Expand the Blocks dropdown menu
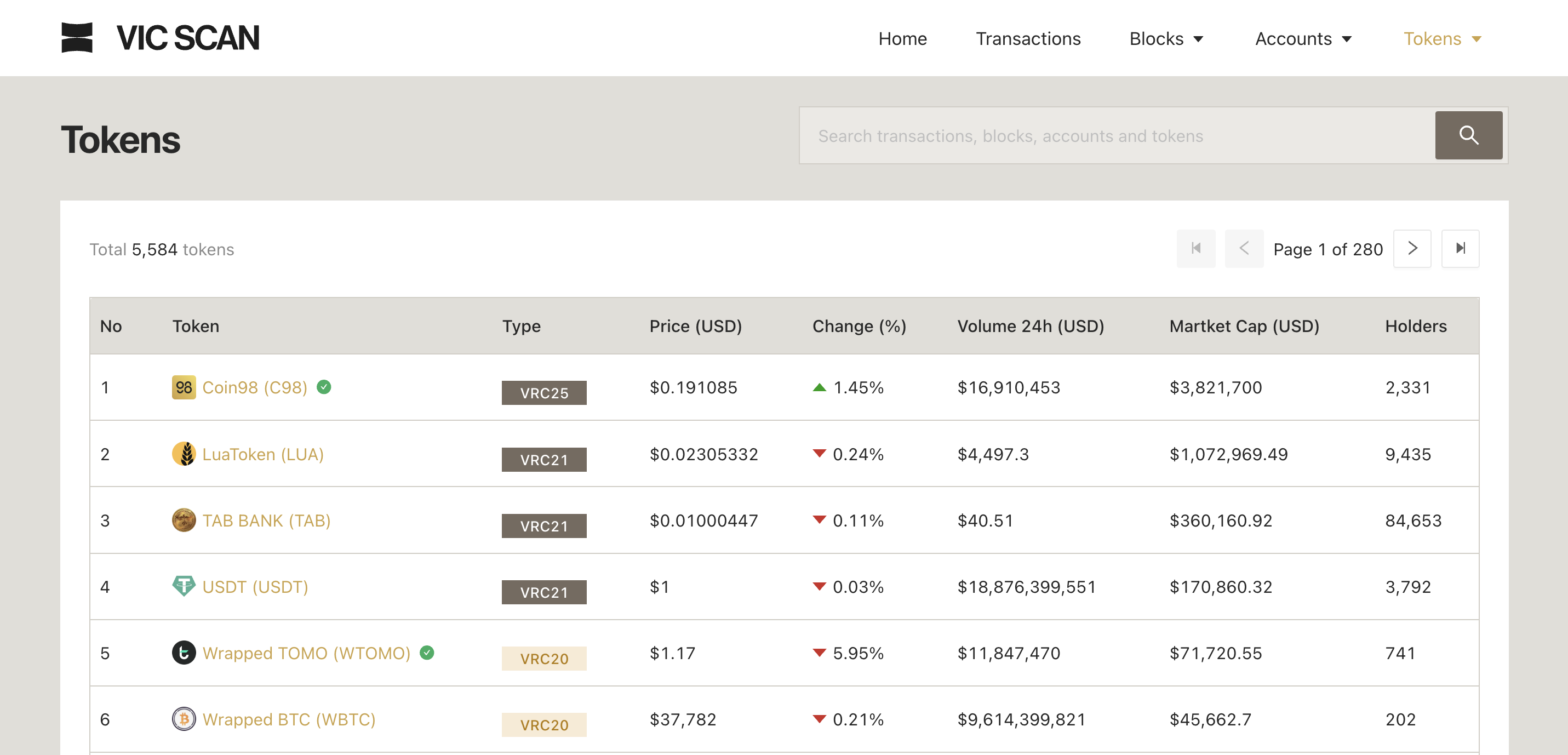This screenshot has width=1568, height=755. point(1166,39)
